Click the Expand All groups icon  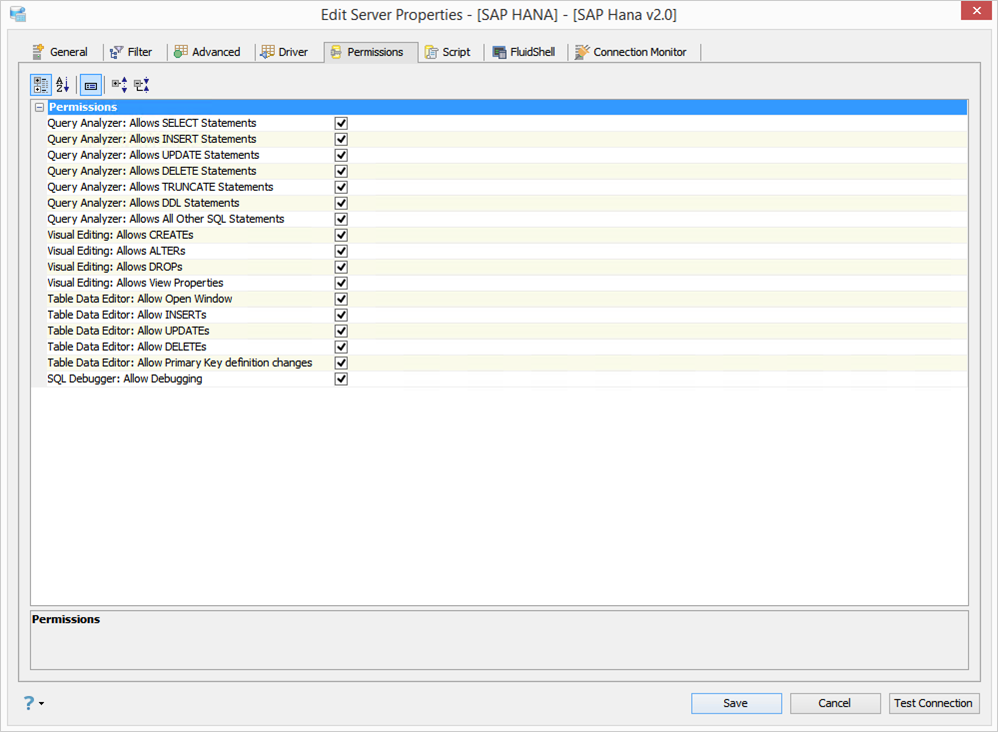pyautogui.click(x=120, y=85)
